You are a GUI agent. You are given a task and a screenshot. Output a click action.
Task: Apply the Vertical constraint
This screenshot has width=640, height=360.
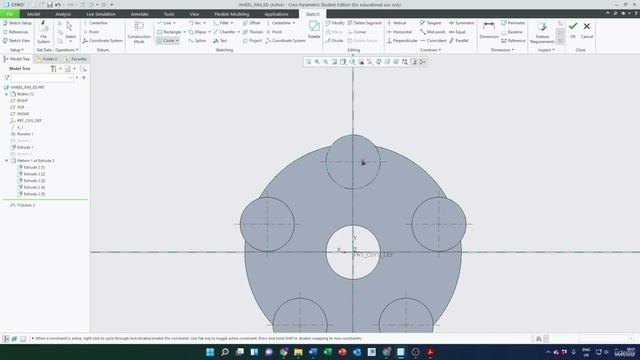[397, 23]
